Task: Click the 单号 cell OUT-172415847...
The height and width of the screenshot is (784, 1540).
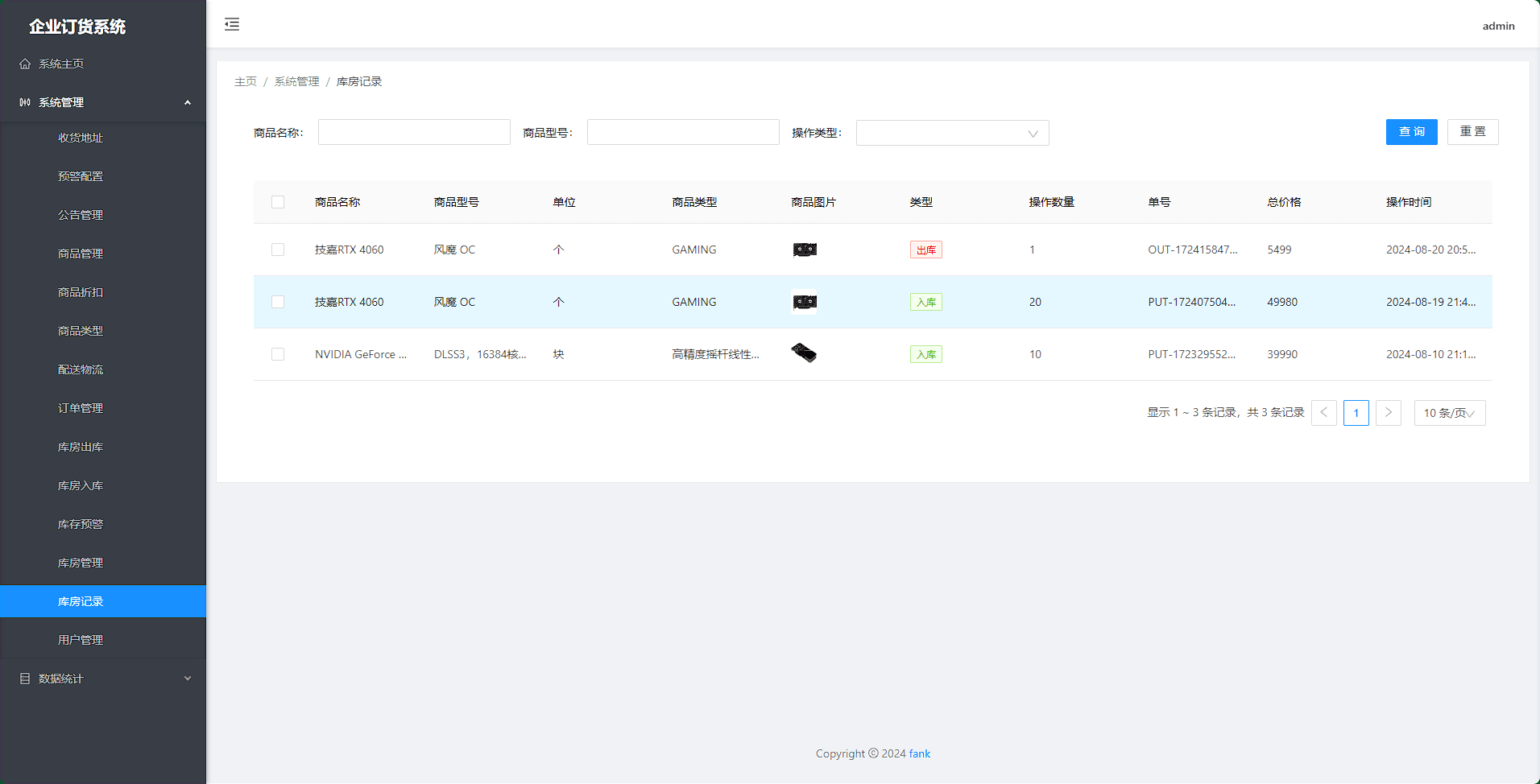Action: point(1193,250)
